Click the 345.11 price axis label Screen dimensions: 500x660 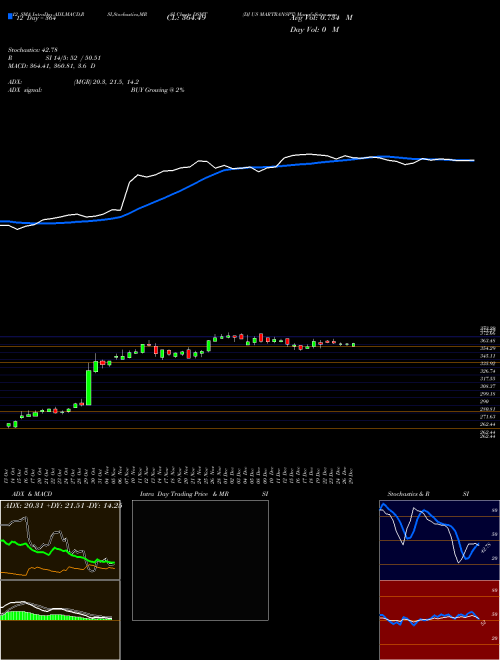(487, 356)
